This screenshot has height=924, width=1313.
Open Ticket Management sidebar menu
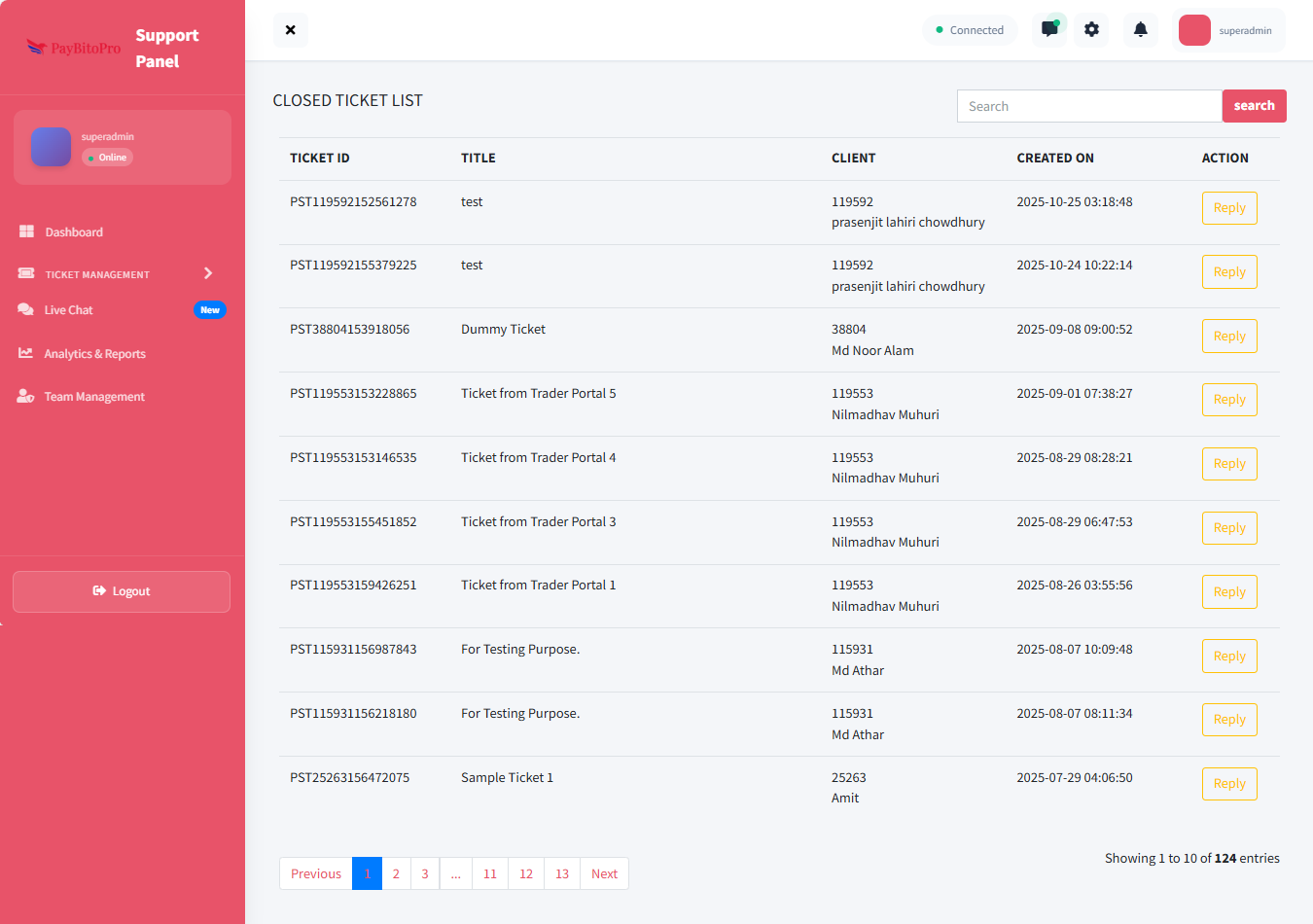pos(97,274)
